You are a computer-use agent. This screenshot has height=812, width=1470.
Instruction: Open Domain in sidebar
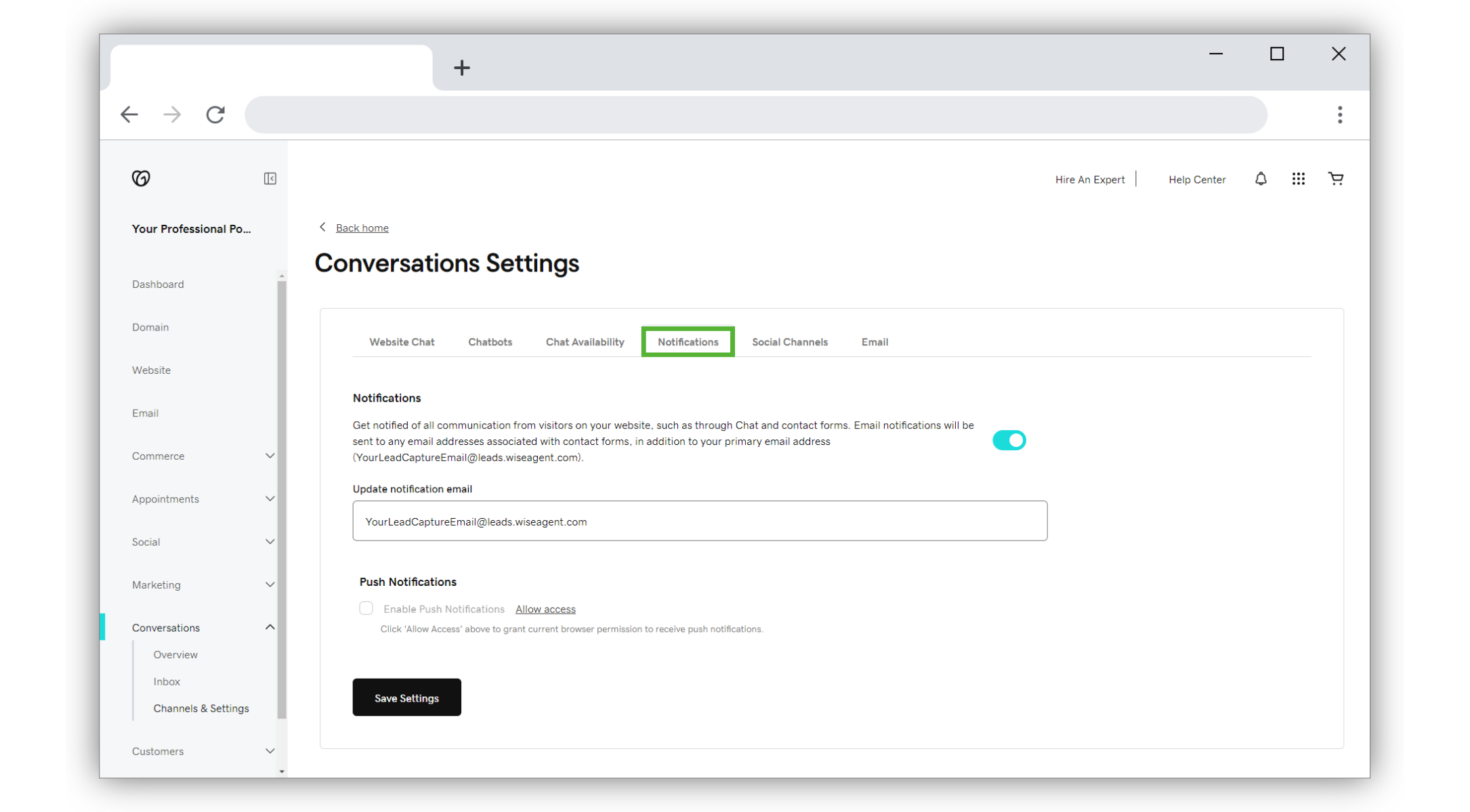[x=150, y=327]
